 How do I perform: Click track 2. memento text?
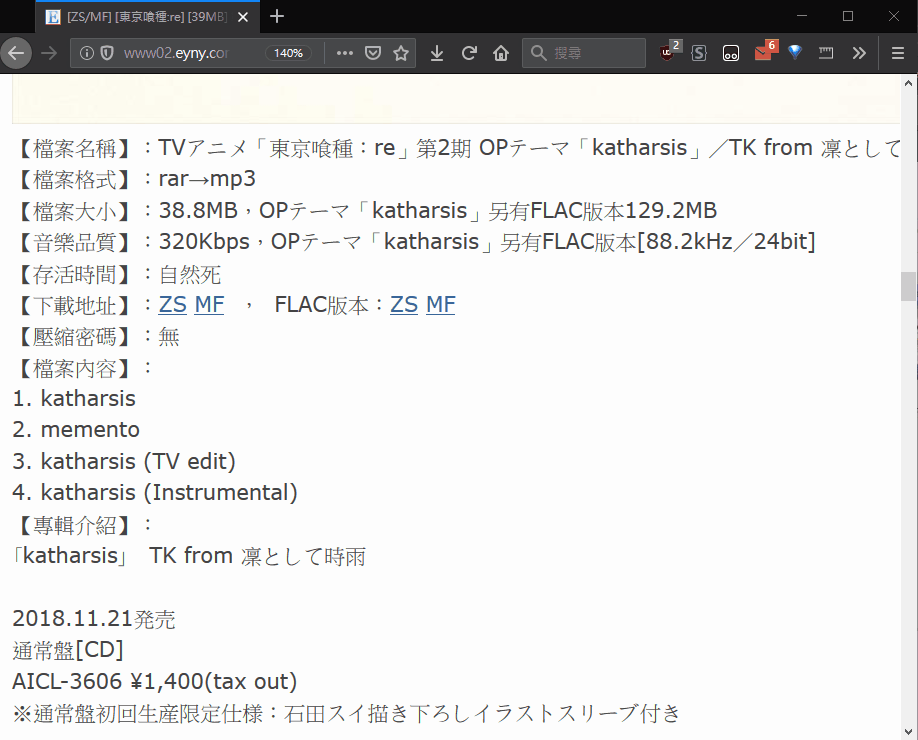click(x=76, y=430)
